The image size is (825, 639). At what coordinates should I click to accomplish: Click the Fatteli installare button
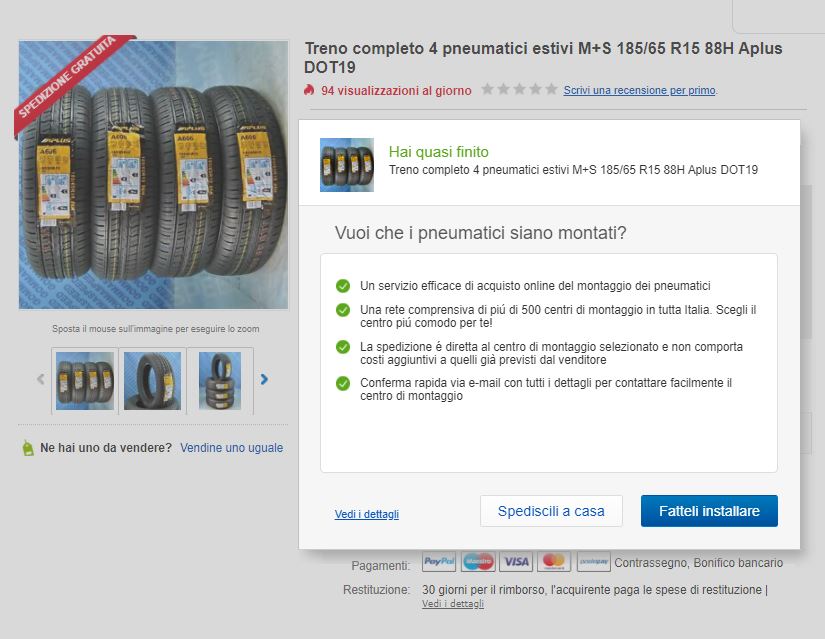709,511
